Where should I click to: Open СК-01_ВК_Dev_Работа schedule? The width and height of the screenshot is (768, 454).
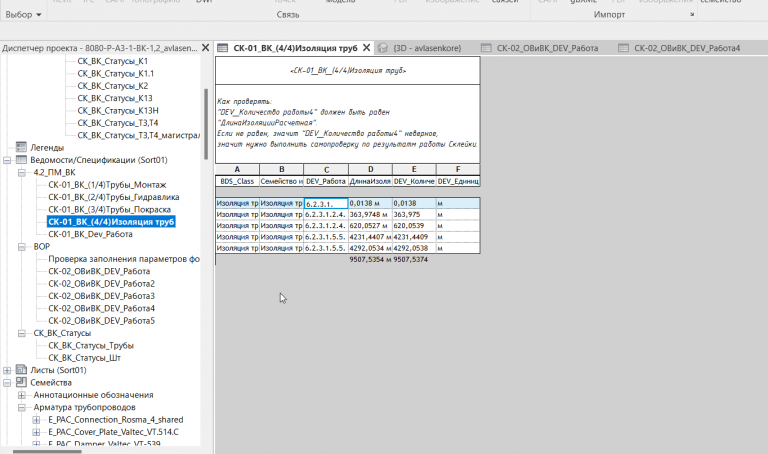90,234
